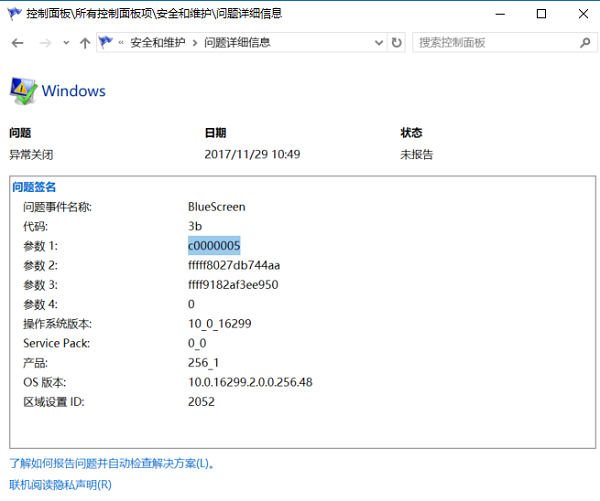The image size is (600, 501).
Task: Click the magnifier search icon
Action: 585,42
